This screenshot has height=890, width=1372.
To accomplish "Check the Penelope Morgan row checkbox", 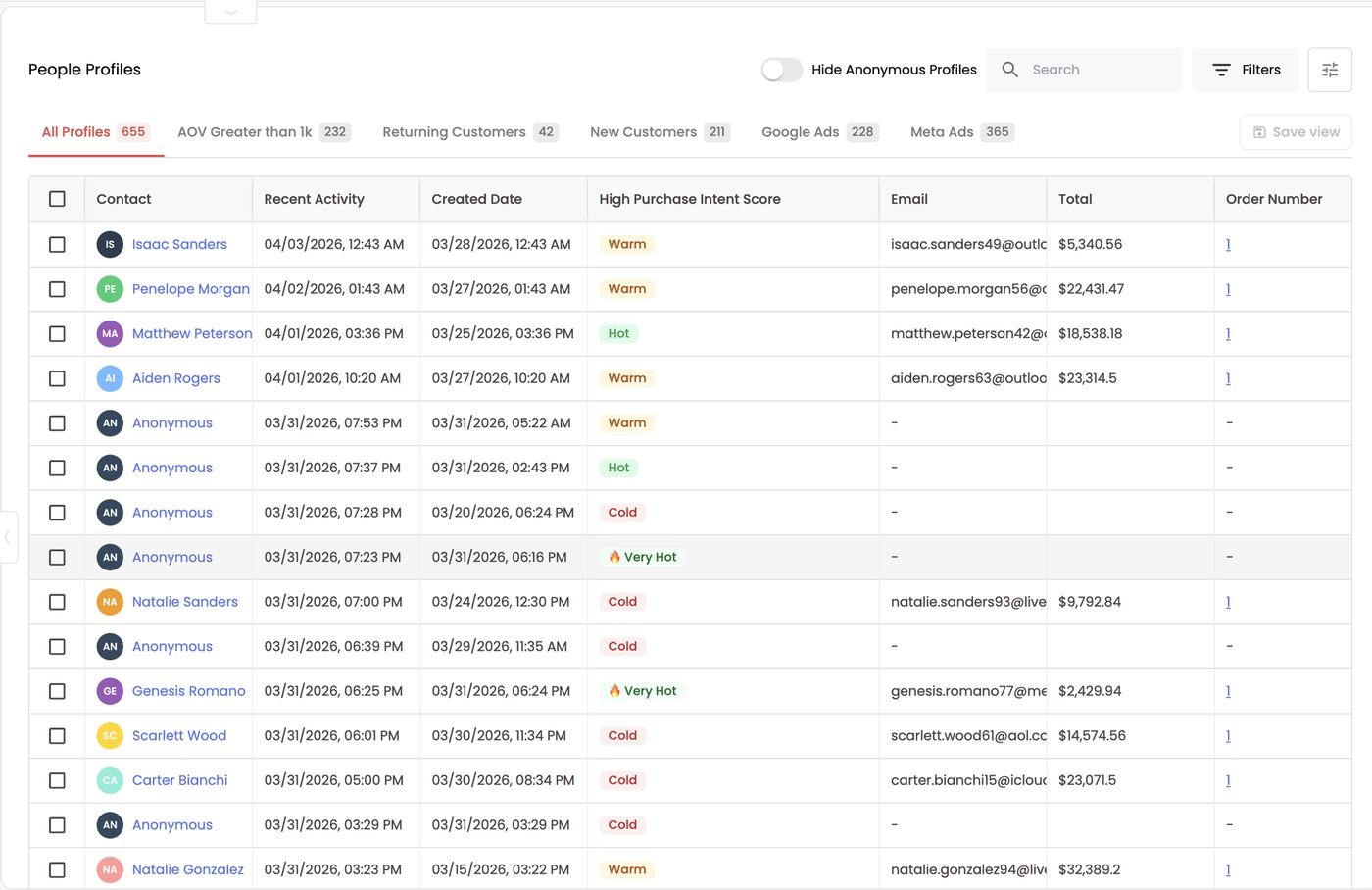I will click(x=57, y=289).
